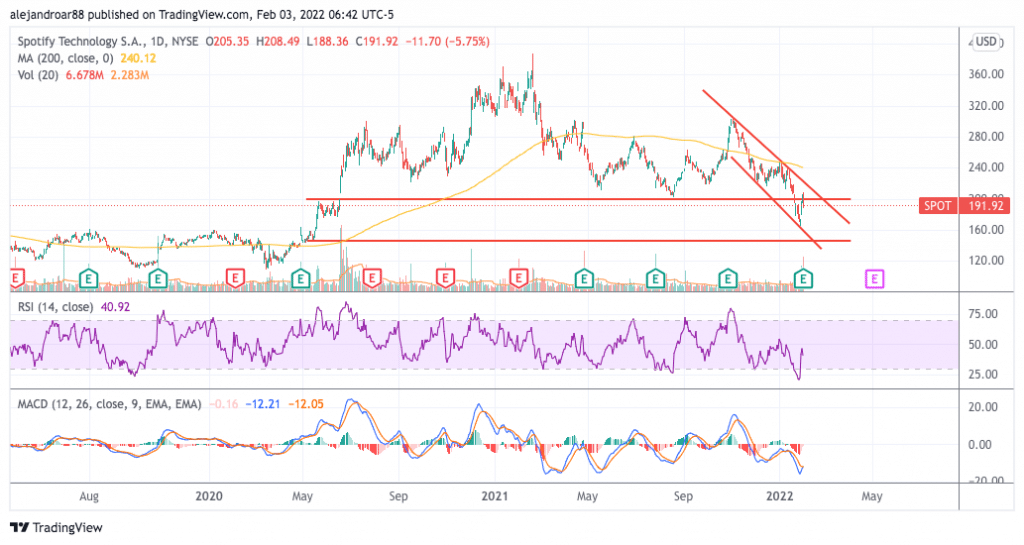This screenshot has height=545, width=1024.
Task: Click the low price L188.36
Action: [x=327, y=41]
